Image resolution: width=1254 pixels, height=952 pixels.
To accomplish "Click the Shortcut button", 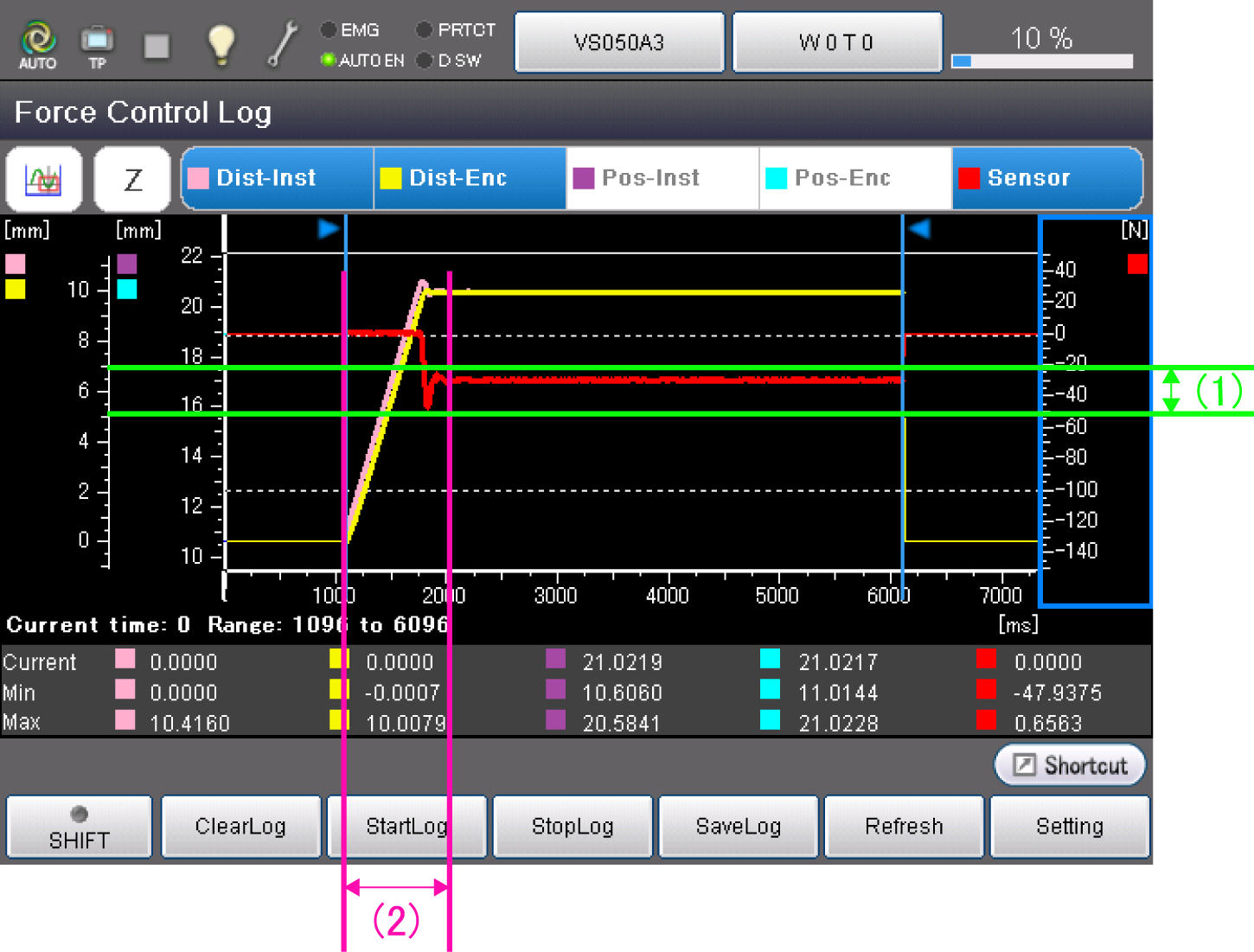I will pos(1070,765).
